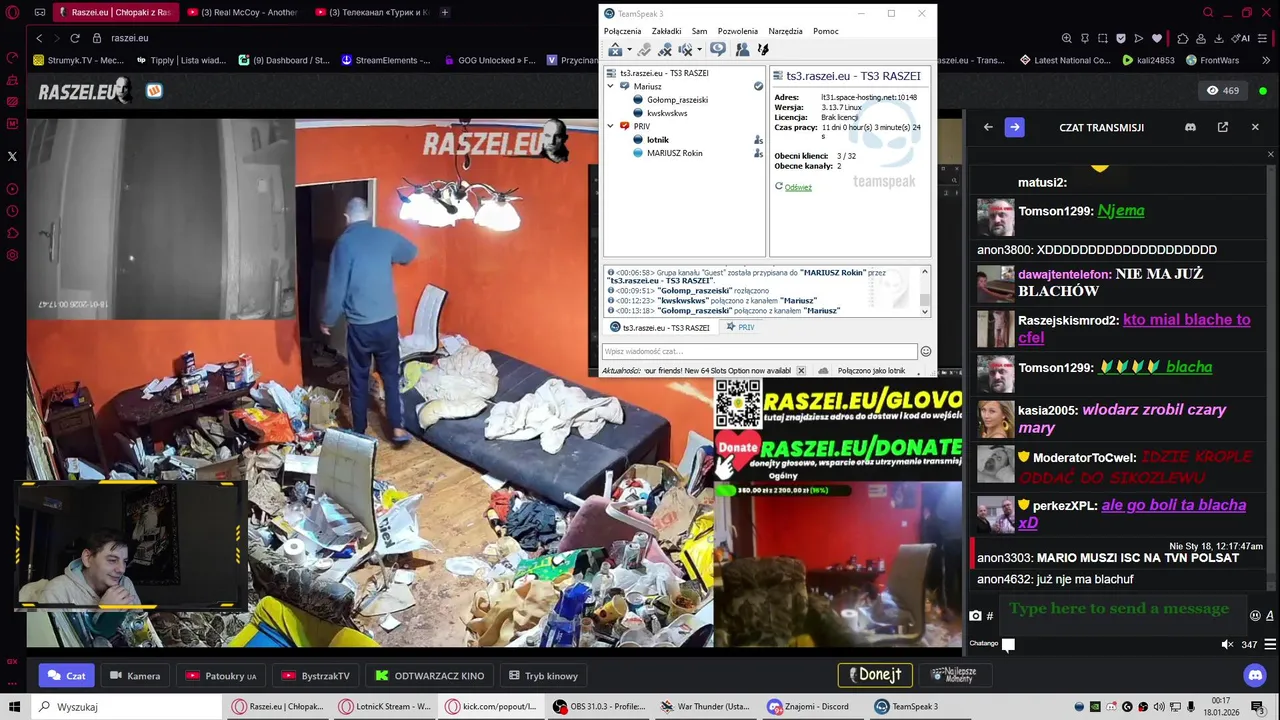
Task: Reload the raszei.eu page
Action: tap(75, 38)
